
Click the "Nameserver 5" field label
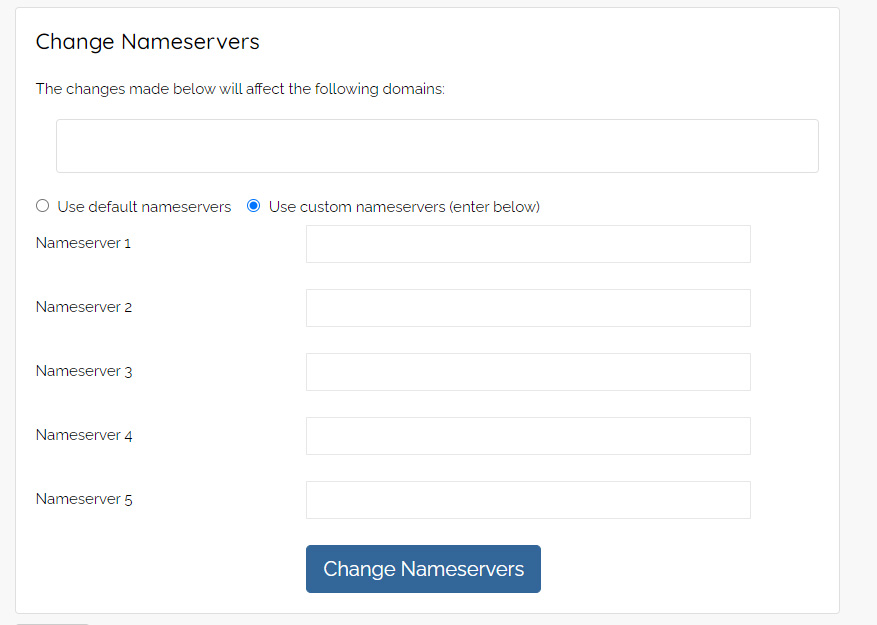tap(84, 499)
